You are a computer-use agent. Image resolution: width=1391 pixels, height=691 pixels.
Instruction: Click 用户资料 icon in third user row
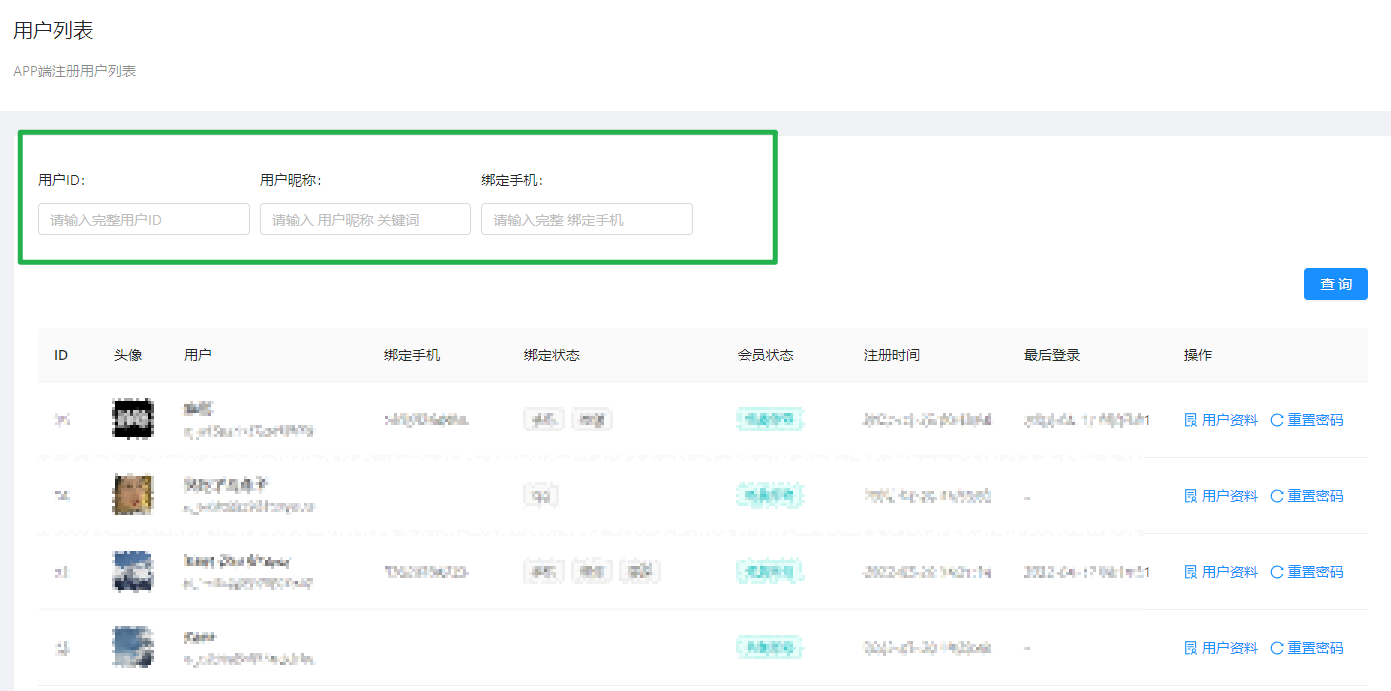tap(1190, 572)
